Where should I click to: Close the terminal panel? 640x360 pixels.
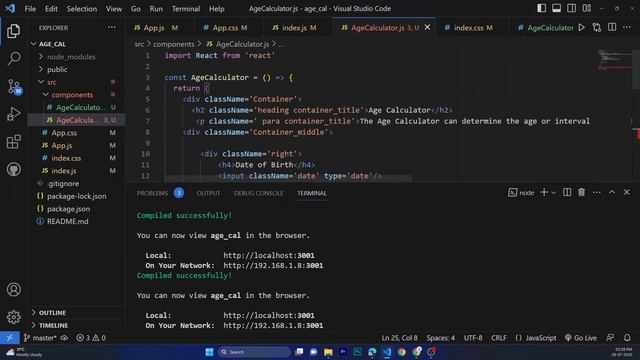coord(627,192)
